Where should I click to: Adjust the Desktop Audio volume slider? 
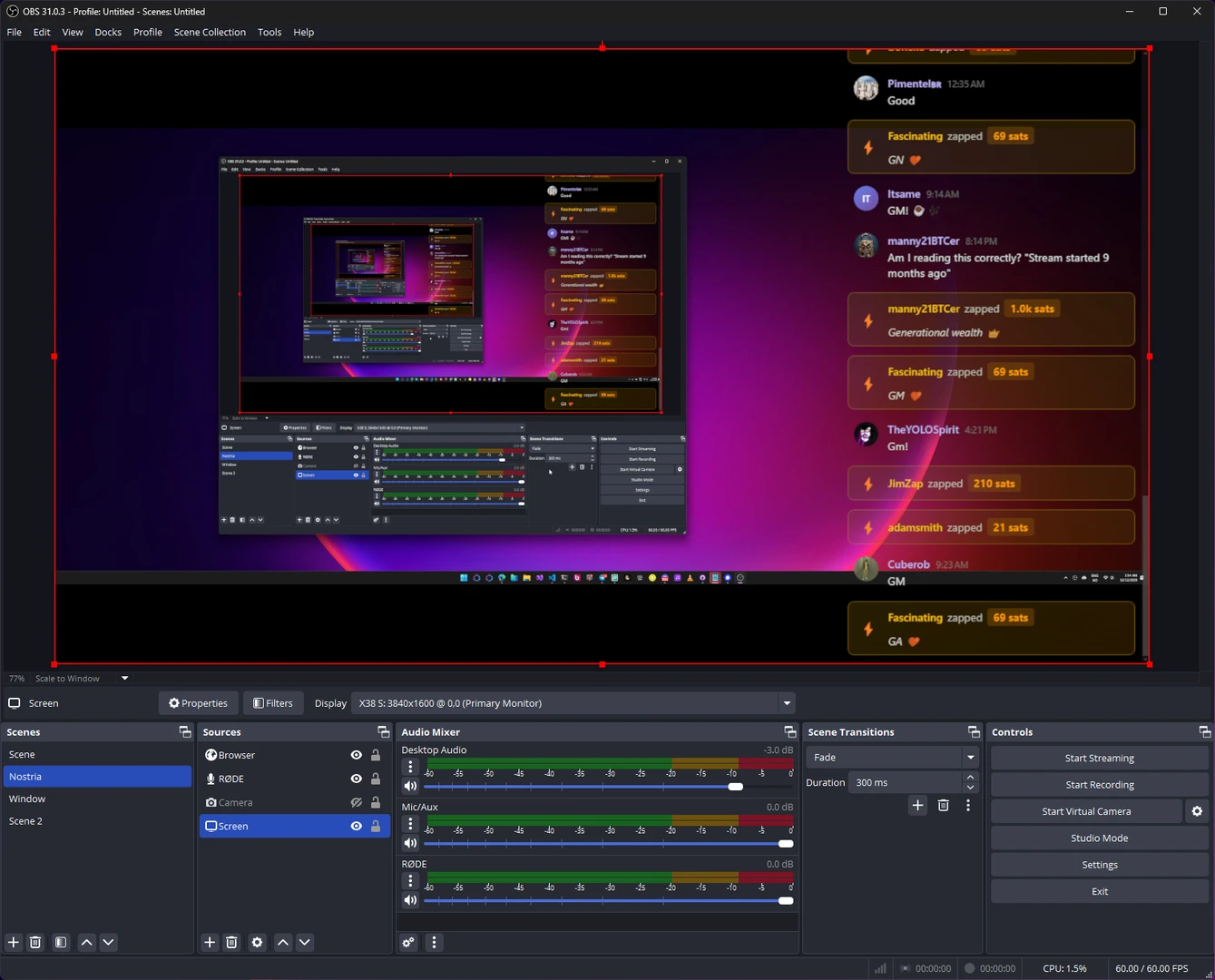pos(735,787)
